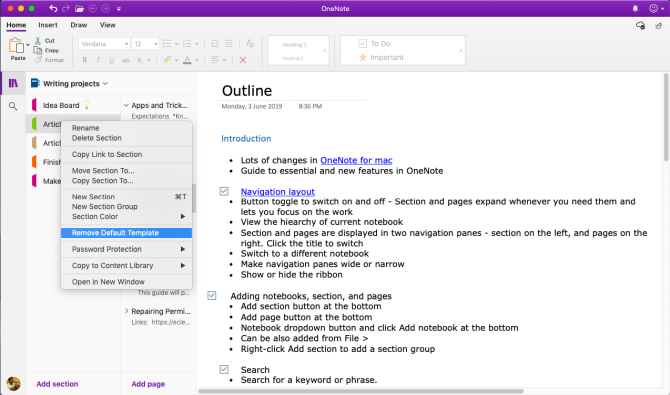Click the text highlight marker icon
Viewport: 670px width, 395px height.
pyautogui.click(x=168, y=60)
